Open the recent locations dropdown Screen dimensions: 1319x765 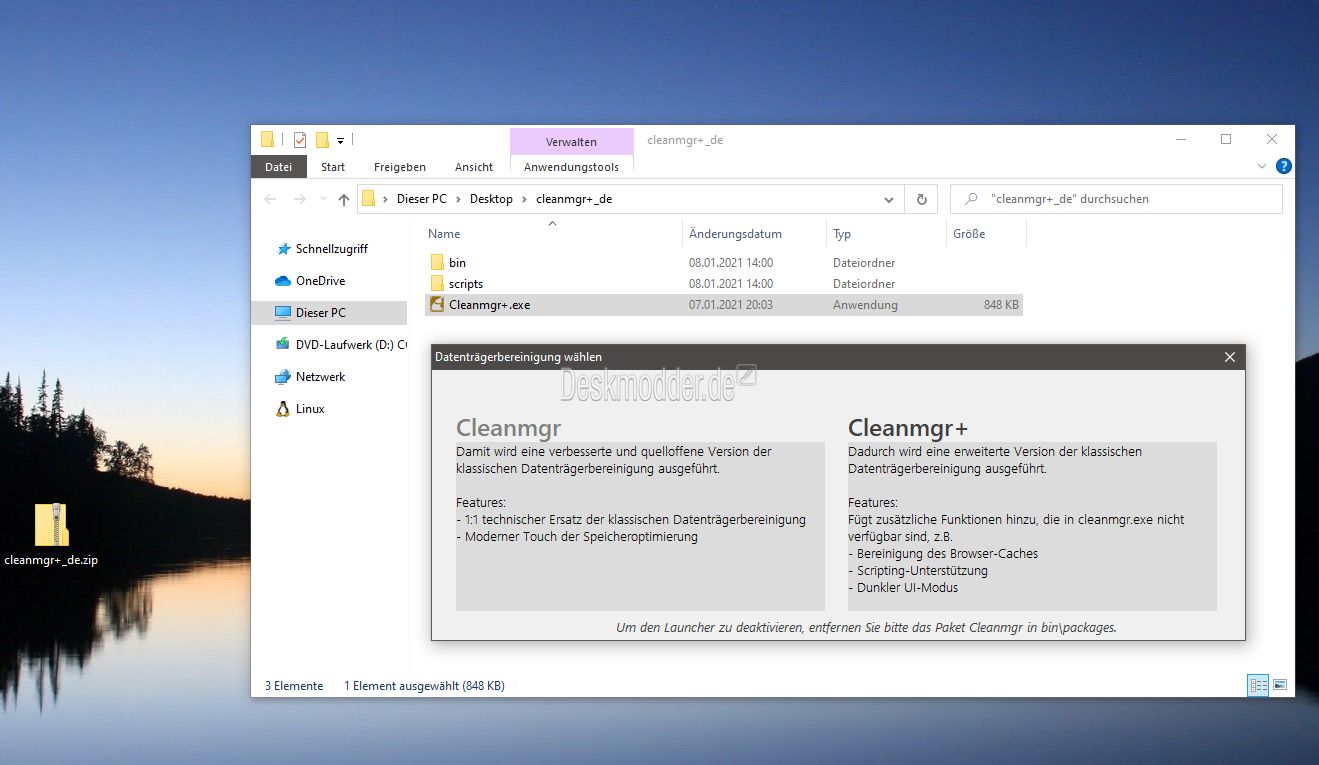pyautogui.click(x=322, y=199)
